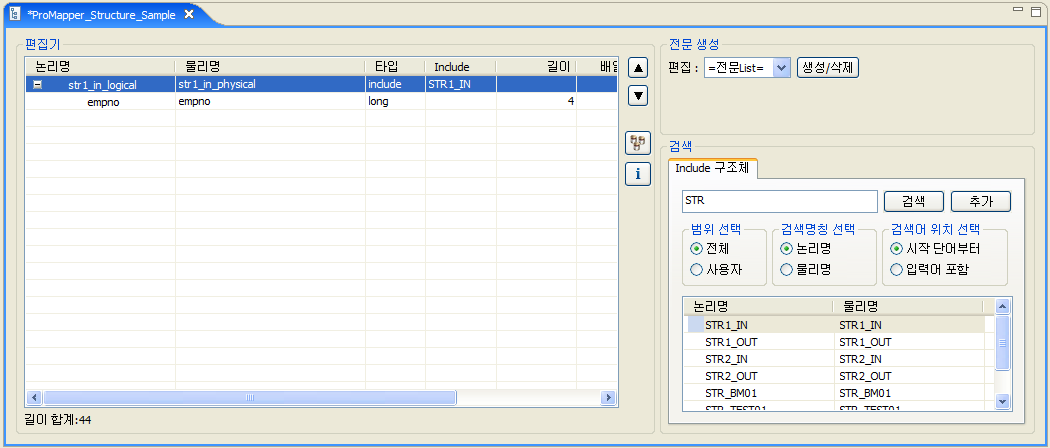Click STR1_OUT physical name in results

pos(865,342)
